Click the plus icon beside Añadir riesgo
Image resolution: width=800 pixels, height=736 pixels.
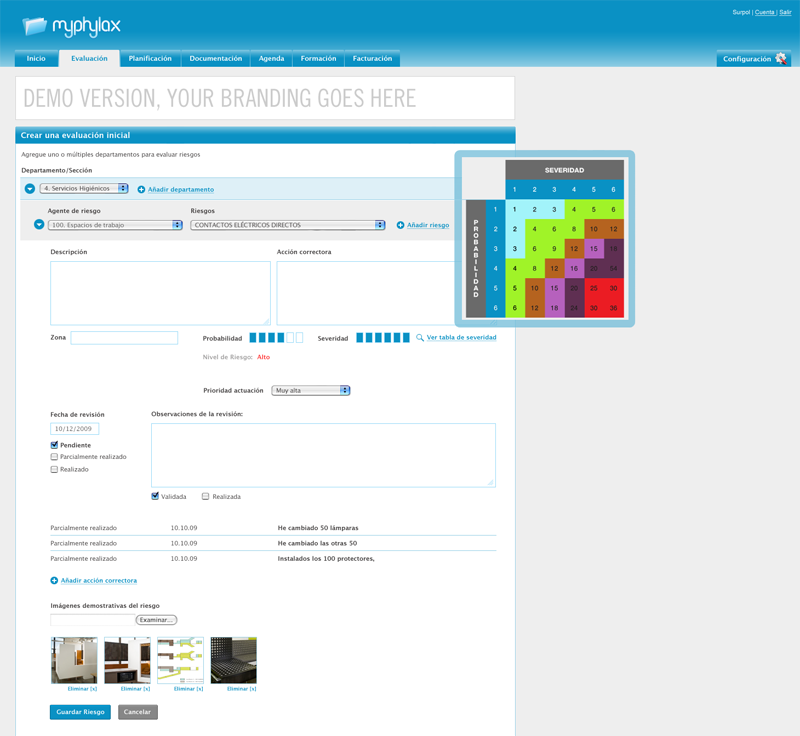[x=401, y=225]
